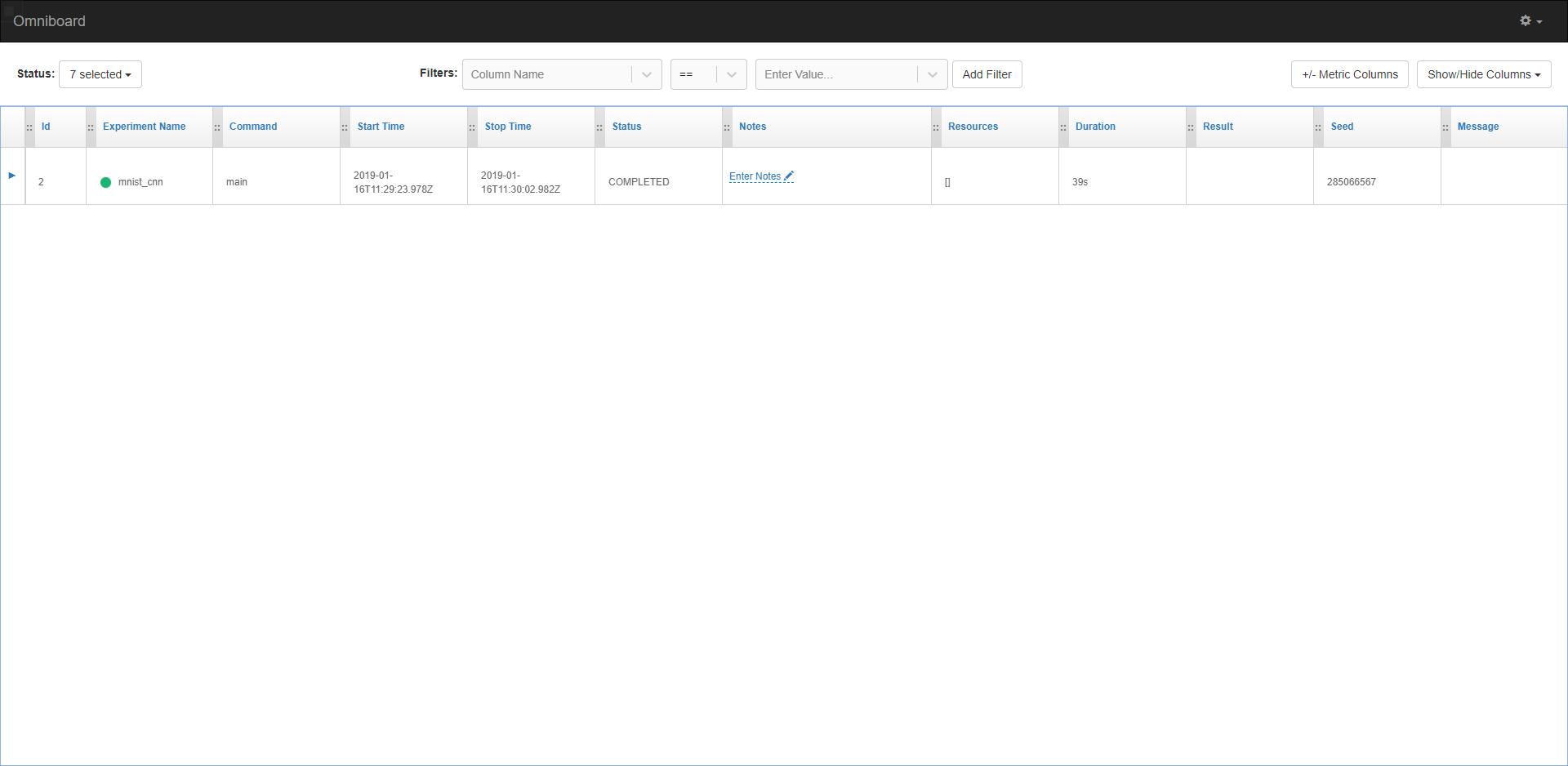Open the Show/Hide Columns dropdown
Image resolution: width=1568 pixels, height=766 pixels.
pos(1484,74)
